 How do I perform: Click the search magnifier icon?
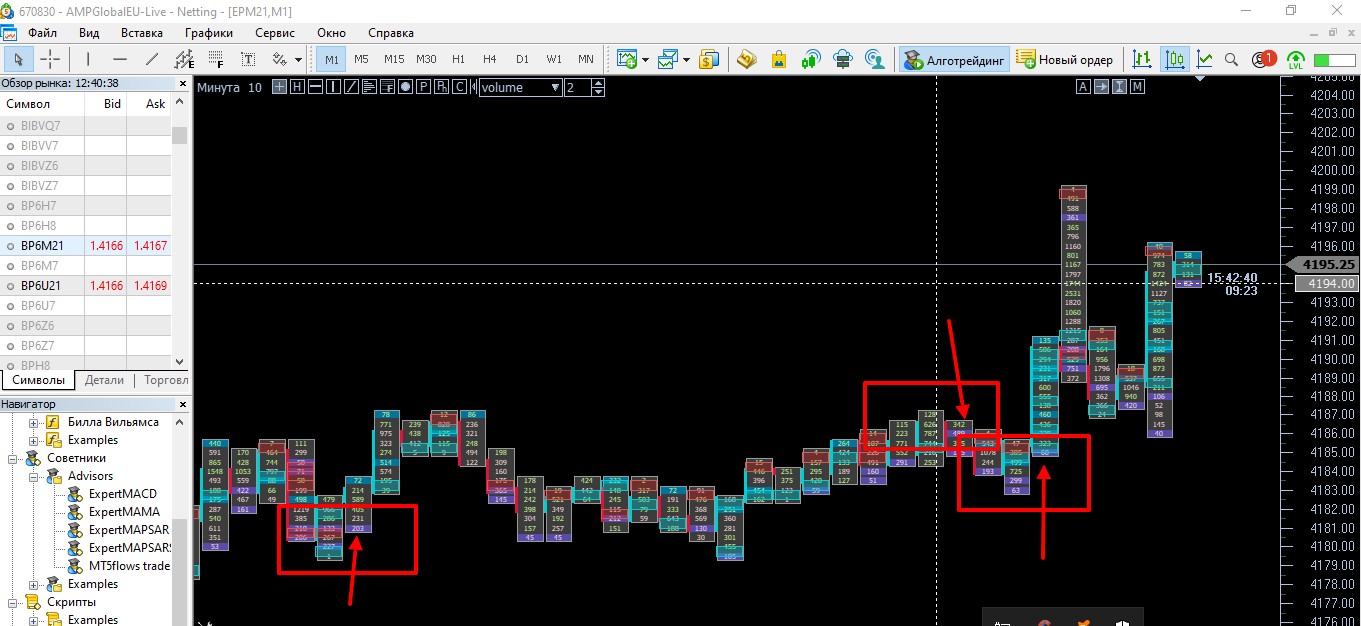1232,59
